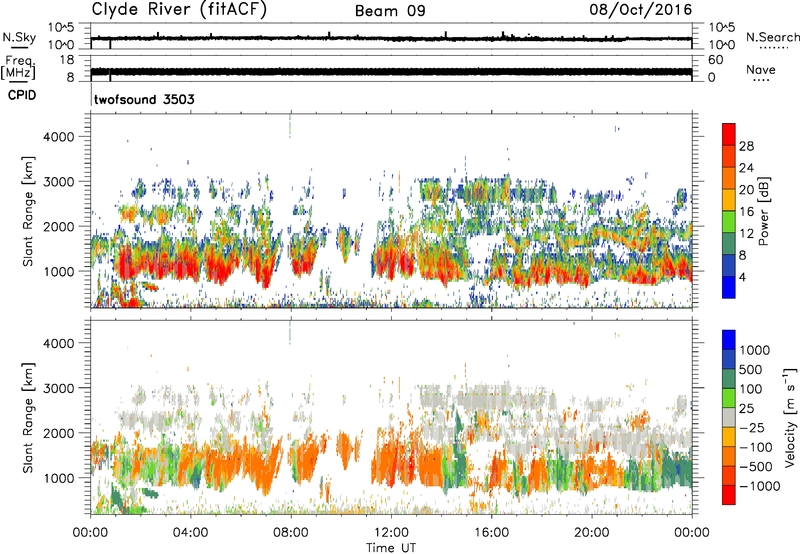Viewport: 800px width, 554px height.
Task: Click the '60' label on the Nave axis
Action: [716, 60]
